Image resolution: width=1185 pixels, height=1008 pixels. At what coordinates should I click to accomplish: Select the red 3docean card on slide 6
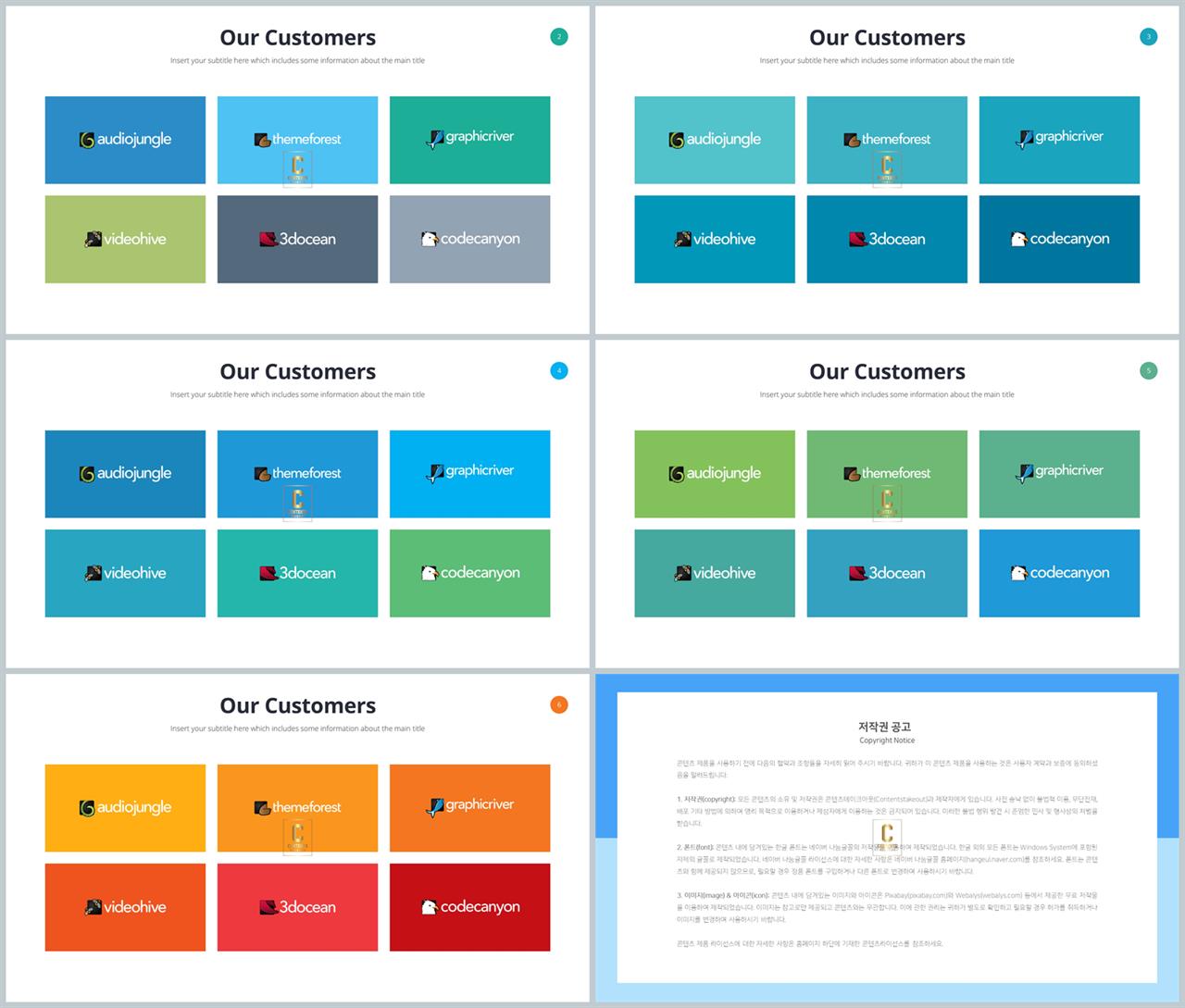pyautogui.click(x=297, y=907)
